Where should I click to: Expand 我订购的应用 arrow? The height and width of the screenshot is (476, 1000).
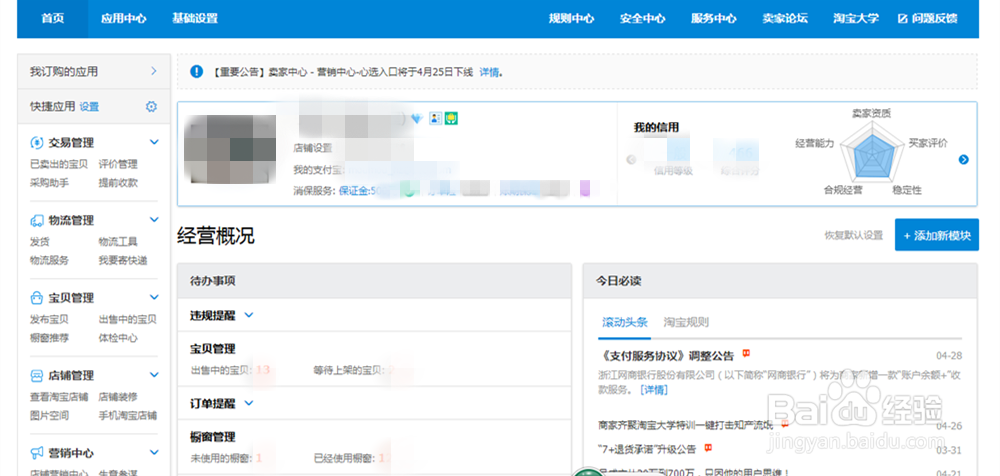pyautogui.click(x=154, y=71)
